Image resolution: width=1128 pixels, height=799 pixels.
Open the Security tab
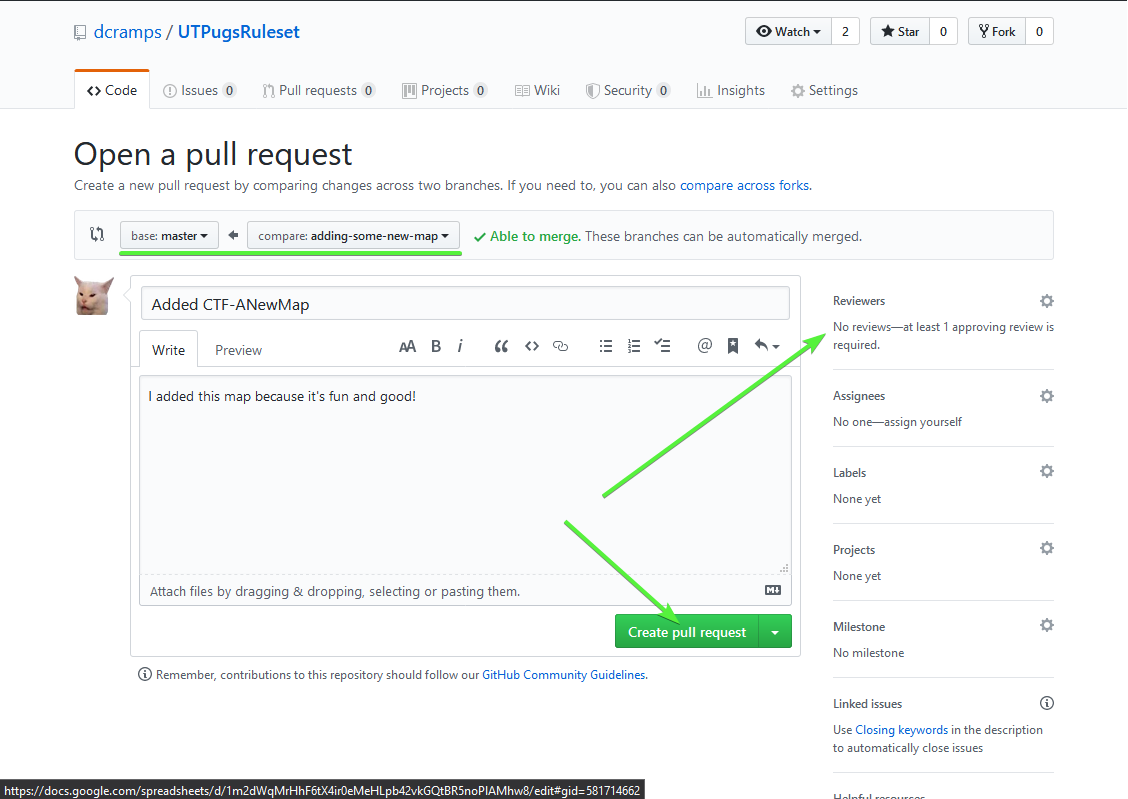click(627, 91)
